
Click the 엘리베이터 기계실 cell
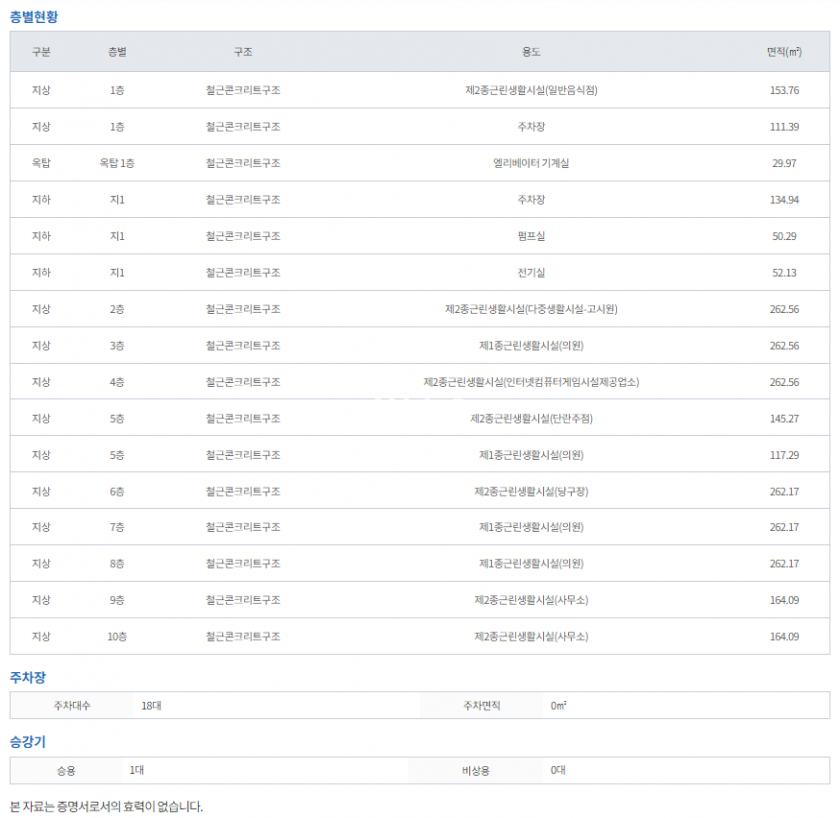tap(531, 163)
